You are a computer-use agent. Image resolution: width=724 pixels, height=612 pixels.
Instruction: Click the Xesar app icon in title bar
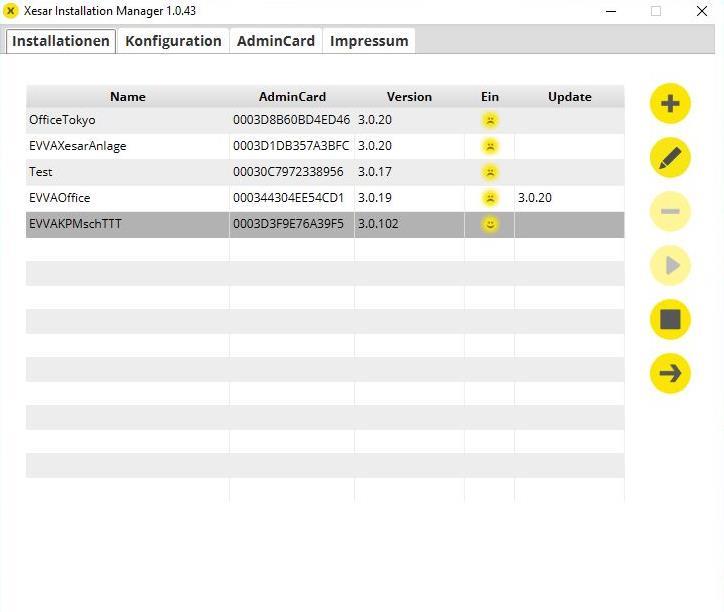point(10,11)
